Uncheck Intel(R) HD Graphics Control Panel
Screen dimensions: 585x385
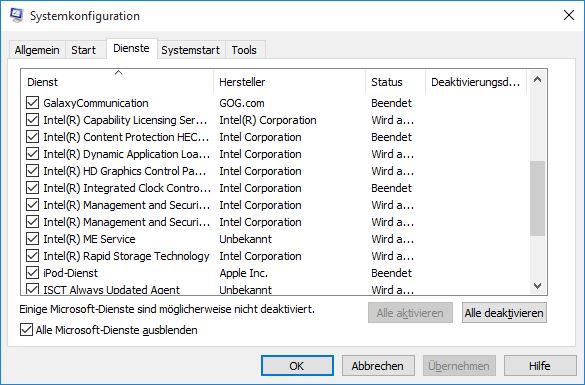point(32,171)
